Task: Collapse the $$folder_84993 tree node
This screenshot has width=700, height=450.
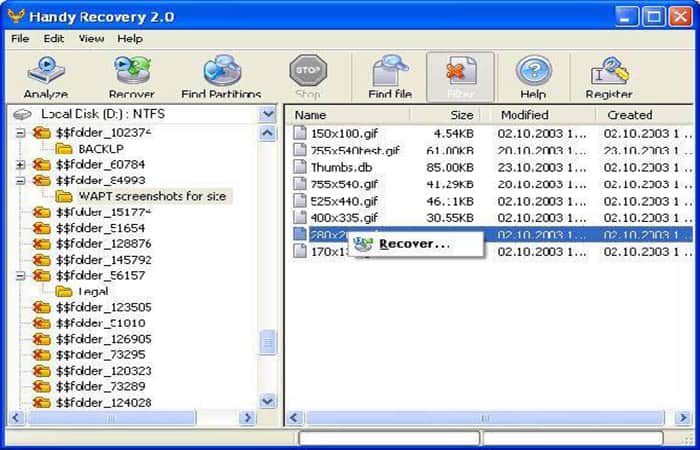Action: (21, 181)
